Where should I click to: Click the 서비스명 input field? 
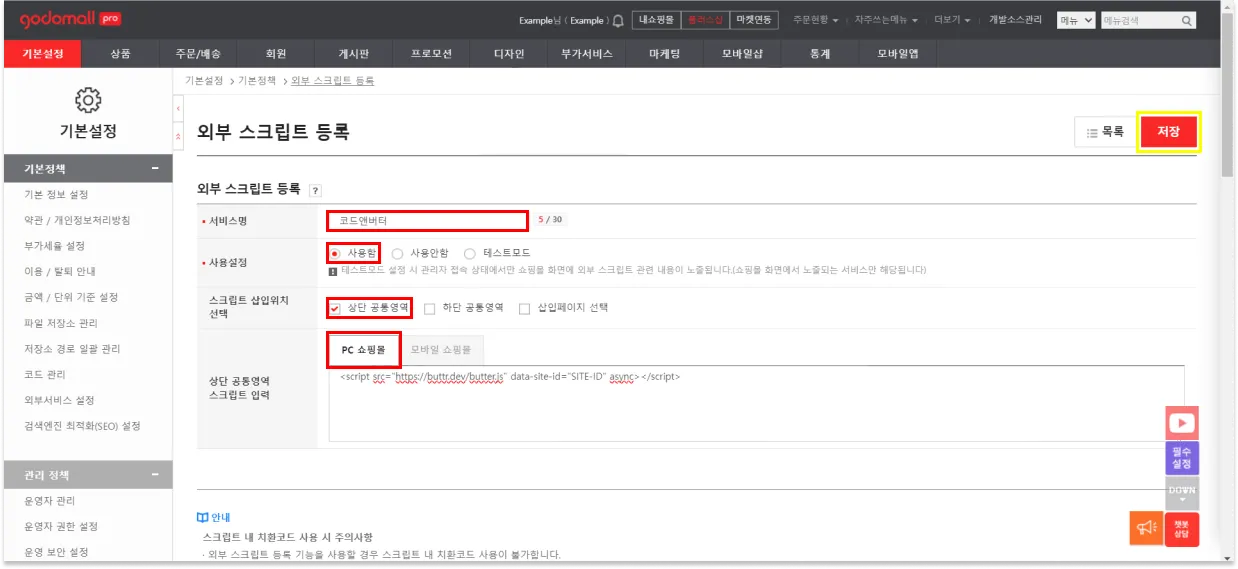click(427, 220)
